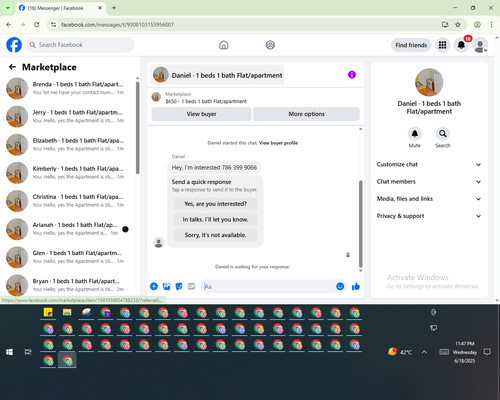Click the message input field
The image size is (500, 400).
269,286
